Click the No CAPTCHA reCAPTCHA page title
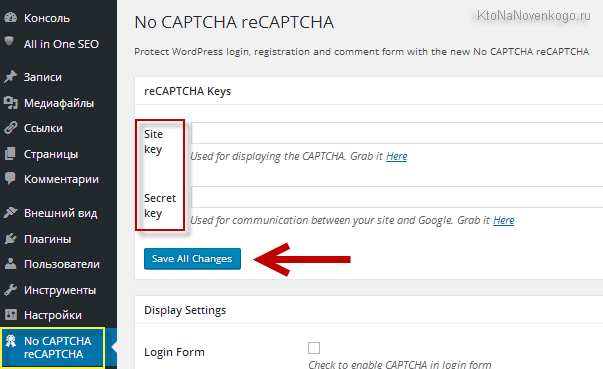 tap(234, 22)
